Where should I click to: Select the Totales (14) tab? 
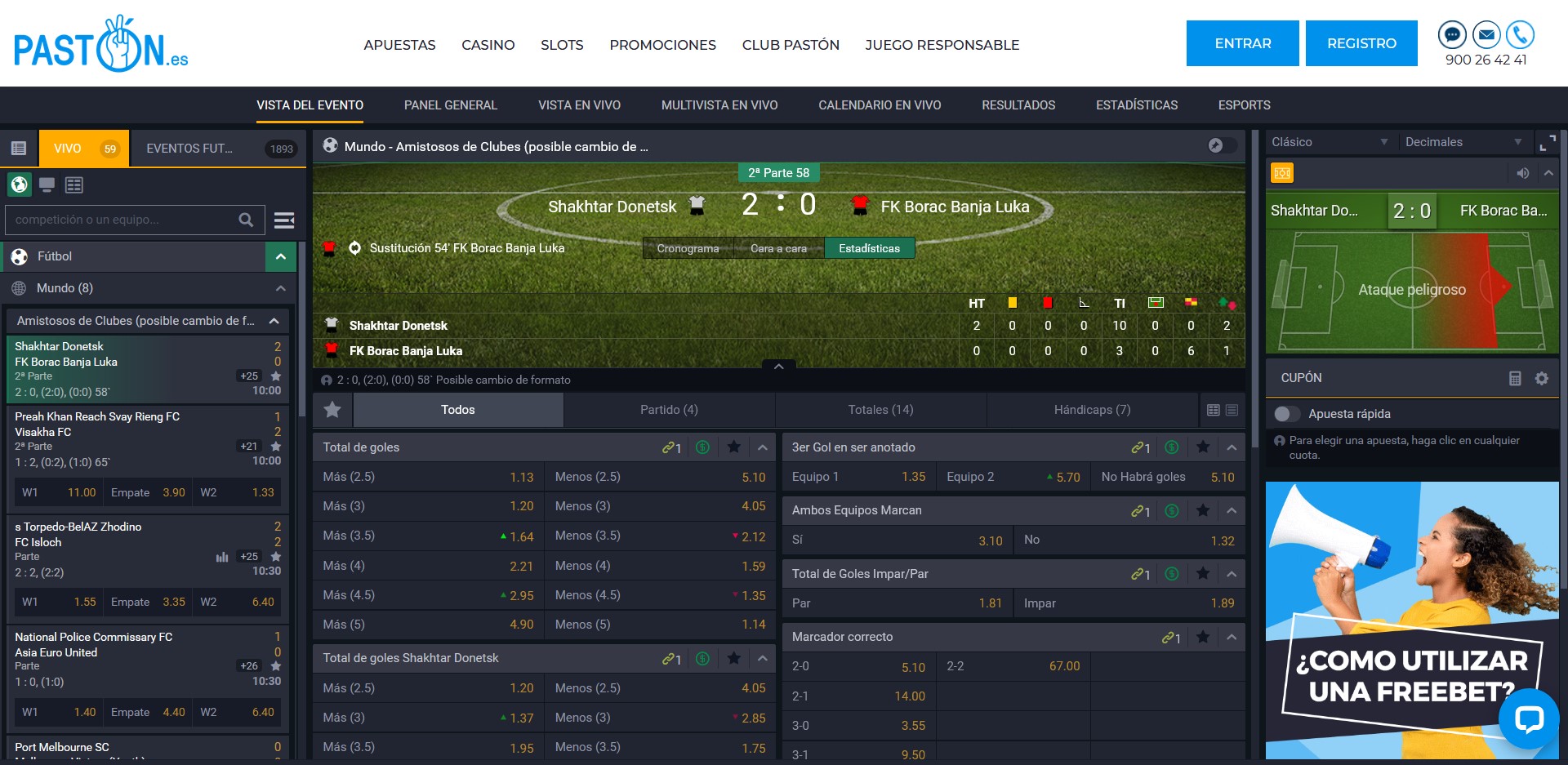click(880, 410)
